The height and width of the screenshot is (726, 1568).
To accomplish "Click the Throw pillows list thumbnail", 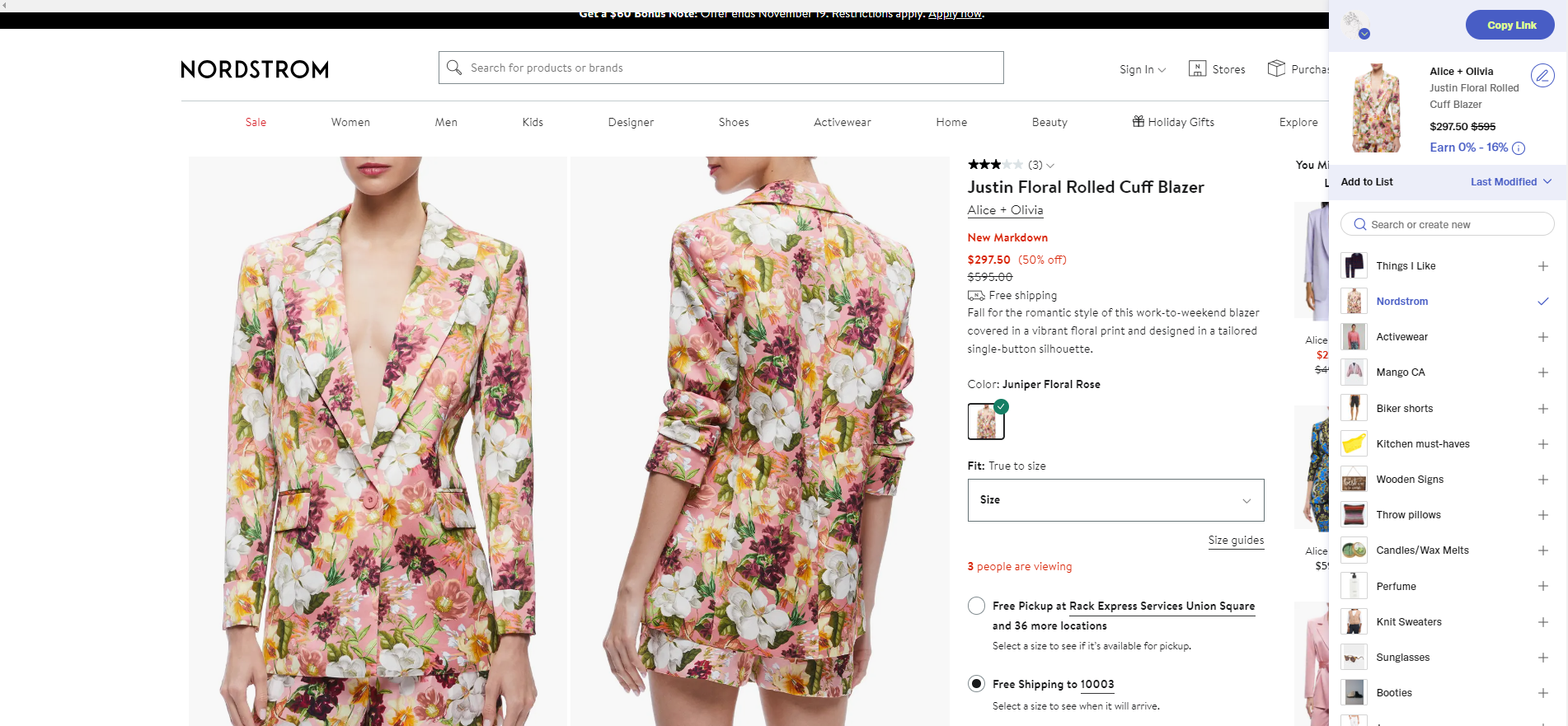I will coord(1354,514).
